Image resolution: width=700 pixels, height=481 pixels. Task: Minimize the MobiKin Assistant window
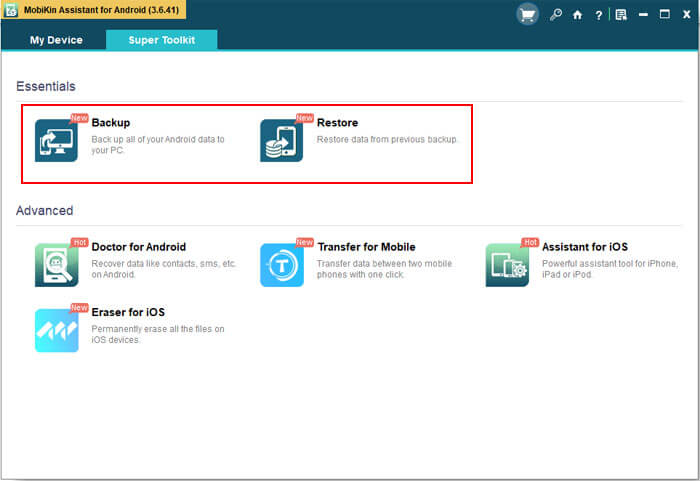643,15
